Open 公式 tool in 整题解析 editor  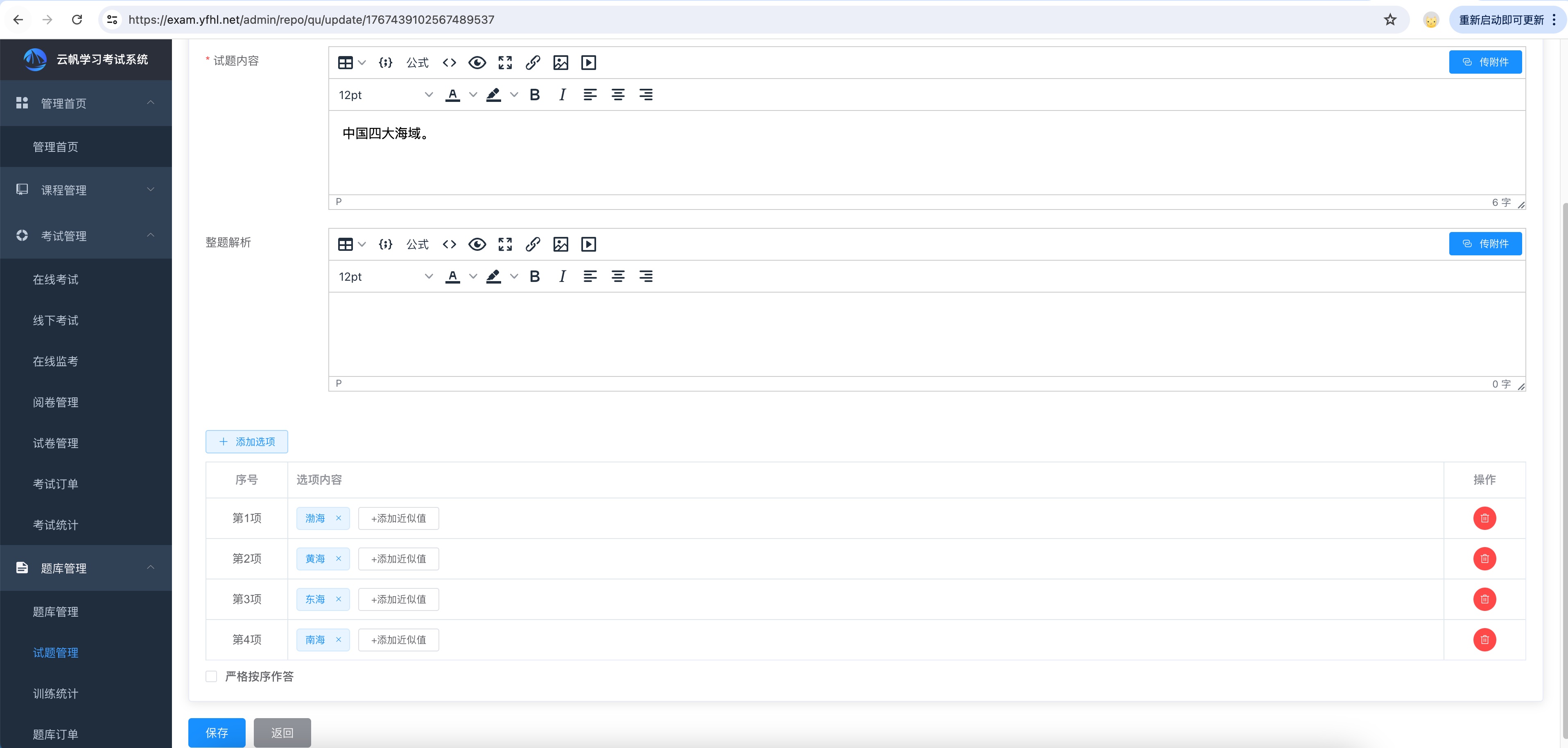(x=418, y=244)
